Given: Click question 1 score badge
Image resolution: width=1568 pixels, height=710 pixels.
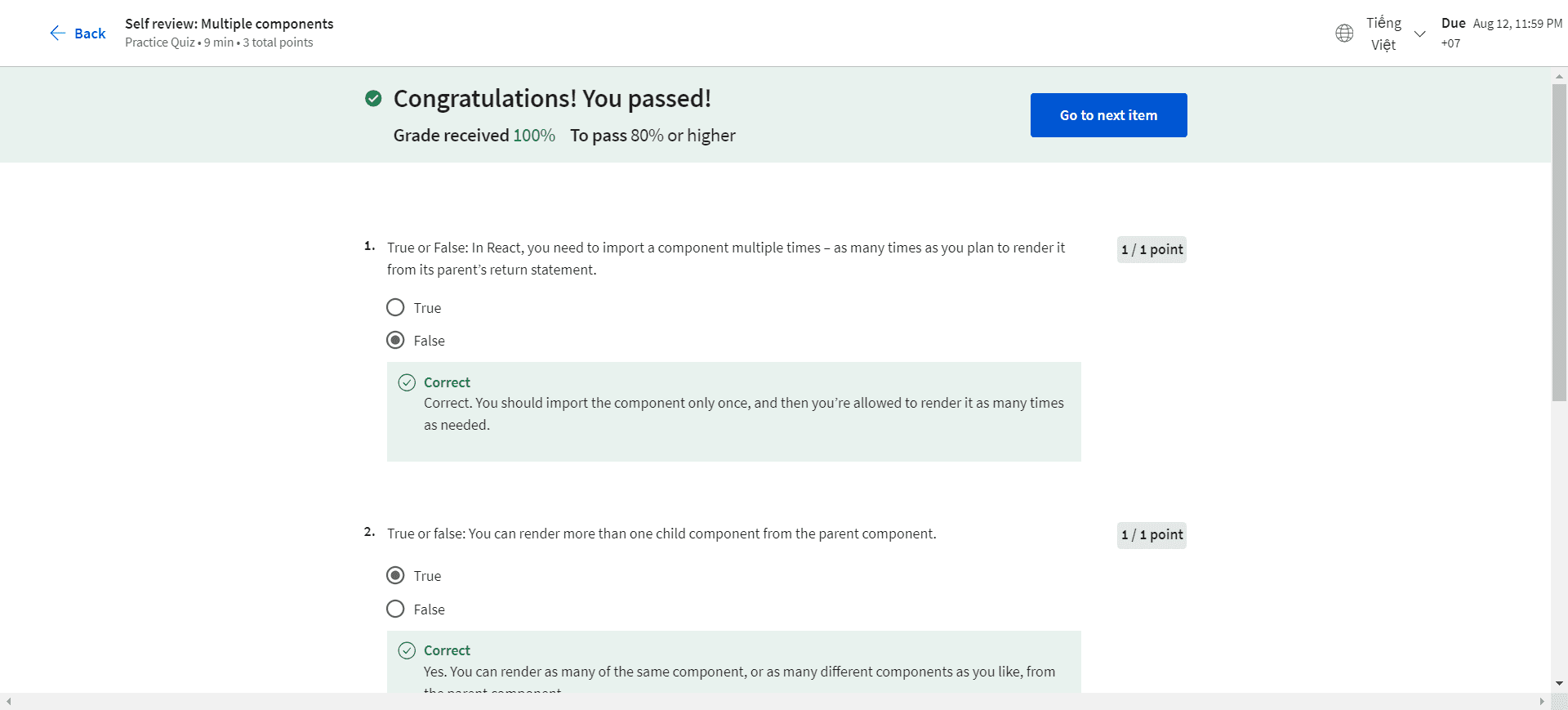Looking at the screenshot, I should click(1151, 250).
